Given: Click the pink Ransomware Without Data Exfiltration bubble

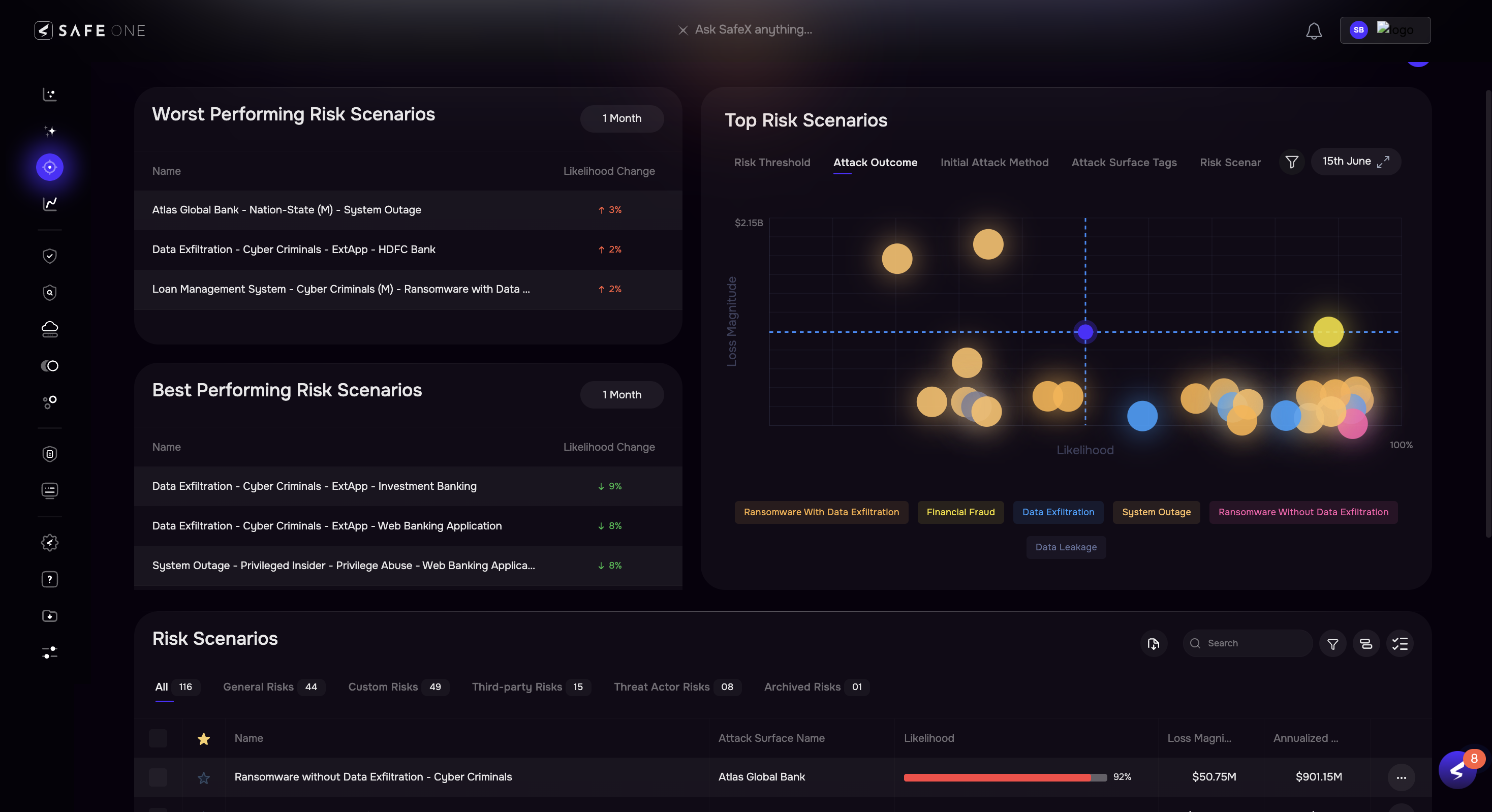Looking at the screenshot, I should point(1353,424).
